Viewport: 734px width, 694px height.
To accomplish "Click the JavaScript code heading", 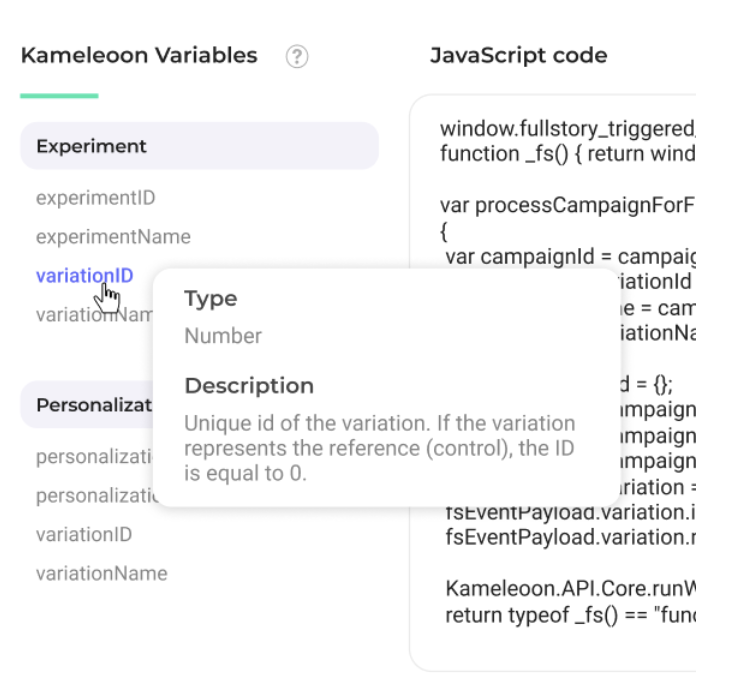I will click(519, 55).
